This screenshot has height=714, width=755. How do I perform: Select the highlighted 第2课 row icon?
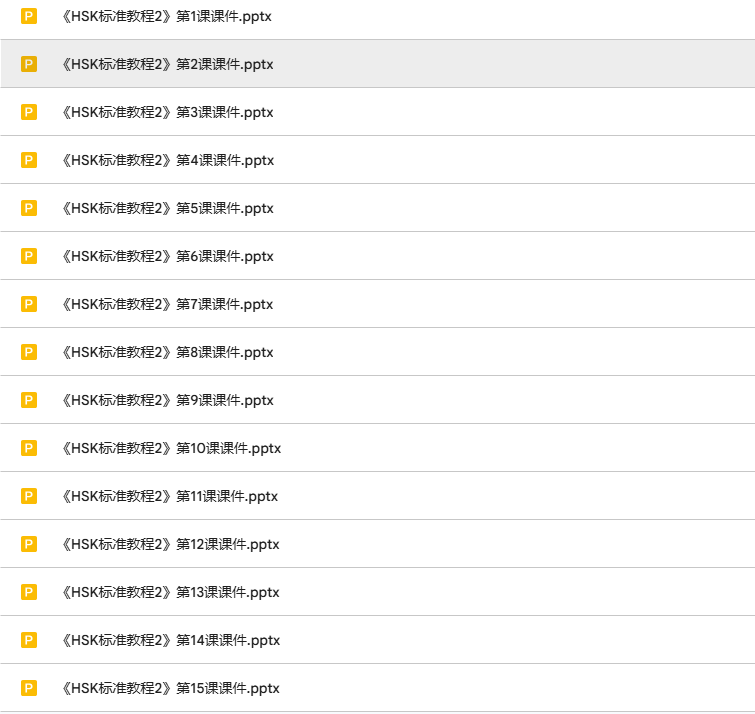click(29, 64)
